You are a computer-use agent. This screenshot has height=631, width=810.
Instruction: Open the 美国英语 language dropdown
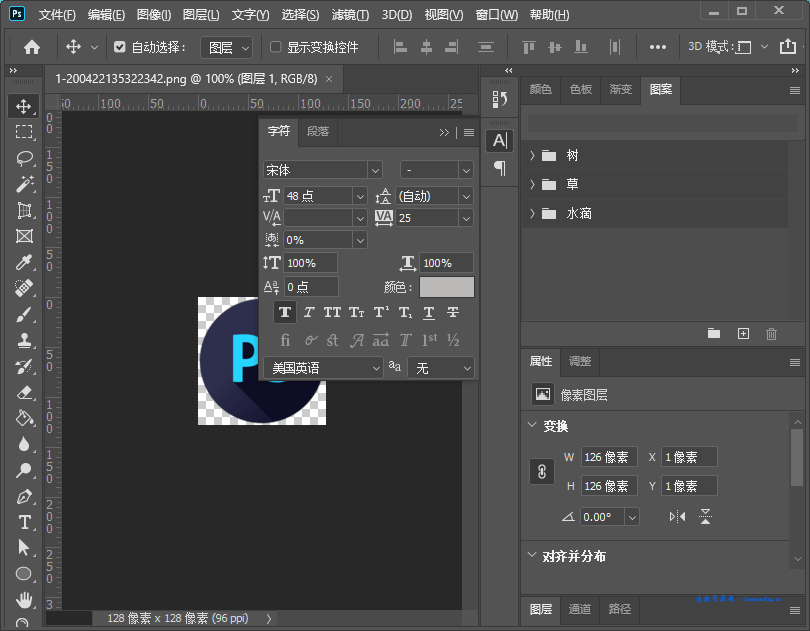tap(323, 368)
